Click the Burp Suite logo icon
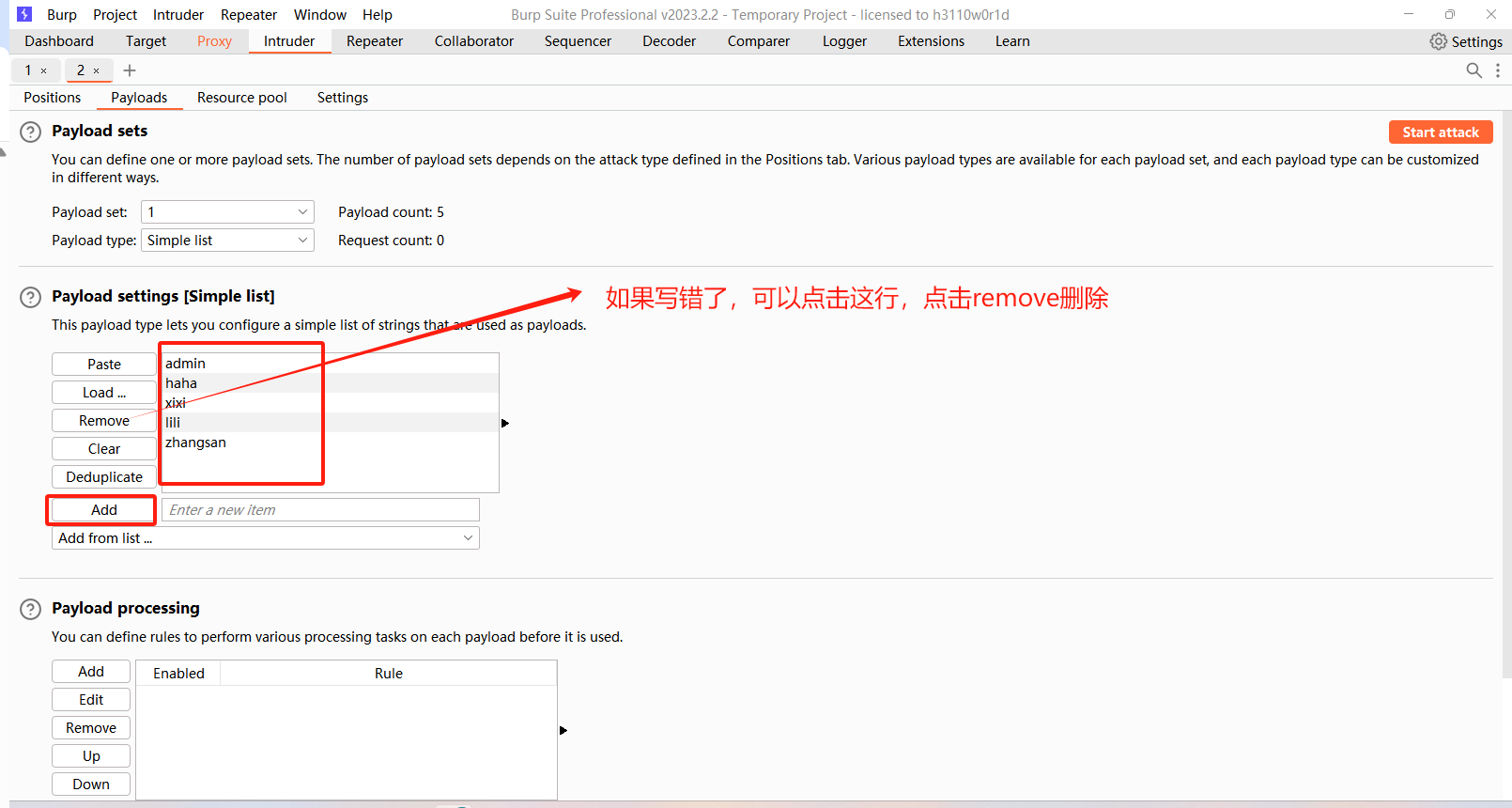The width and height of the screenshot is (1512, 808). [24, 14]
